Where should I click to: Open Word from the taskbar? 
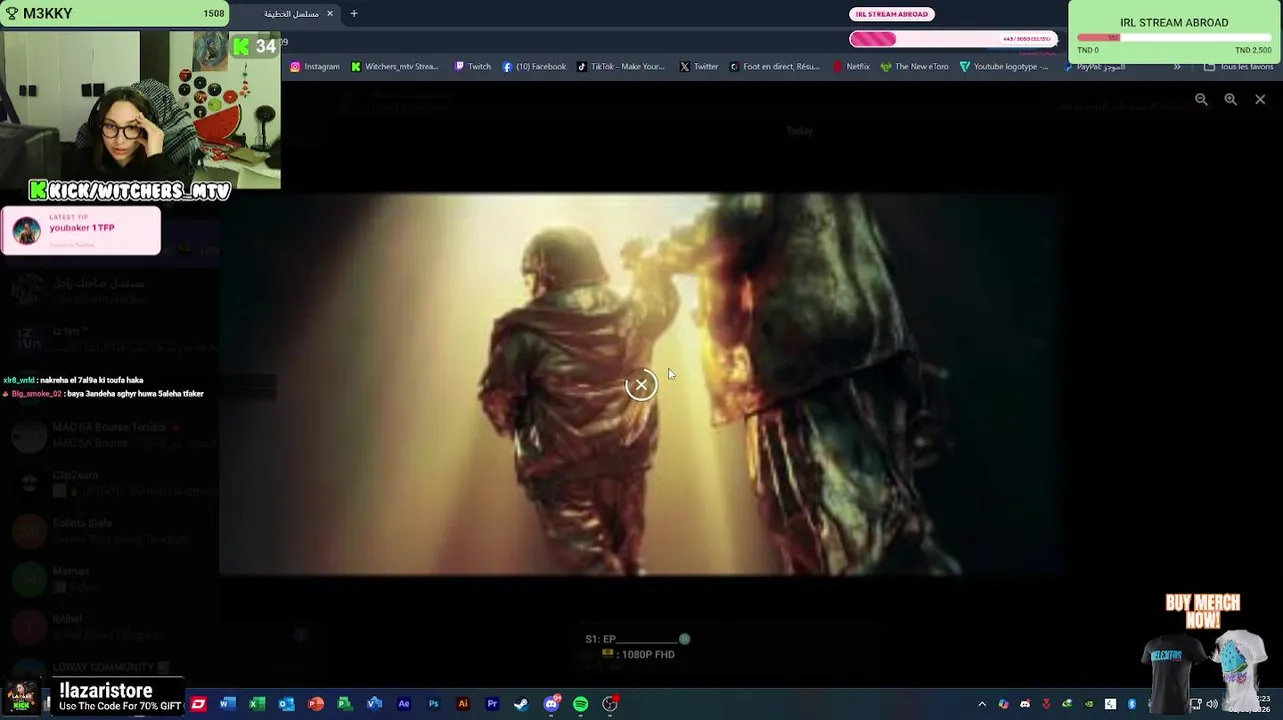tap(227, 704)
